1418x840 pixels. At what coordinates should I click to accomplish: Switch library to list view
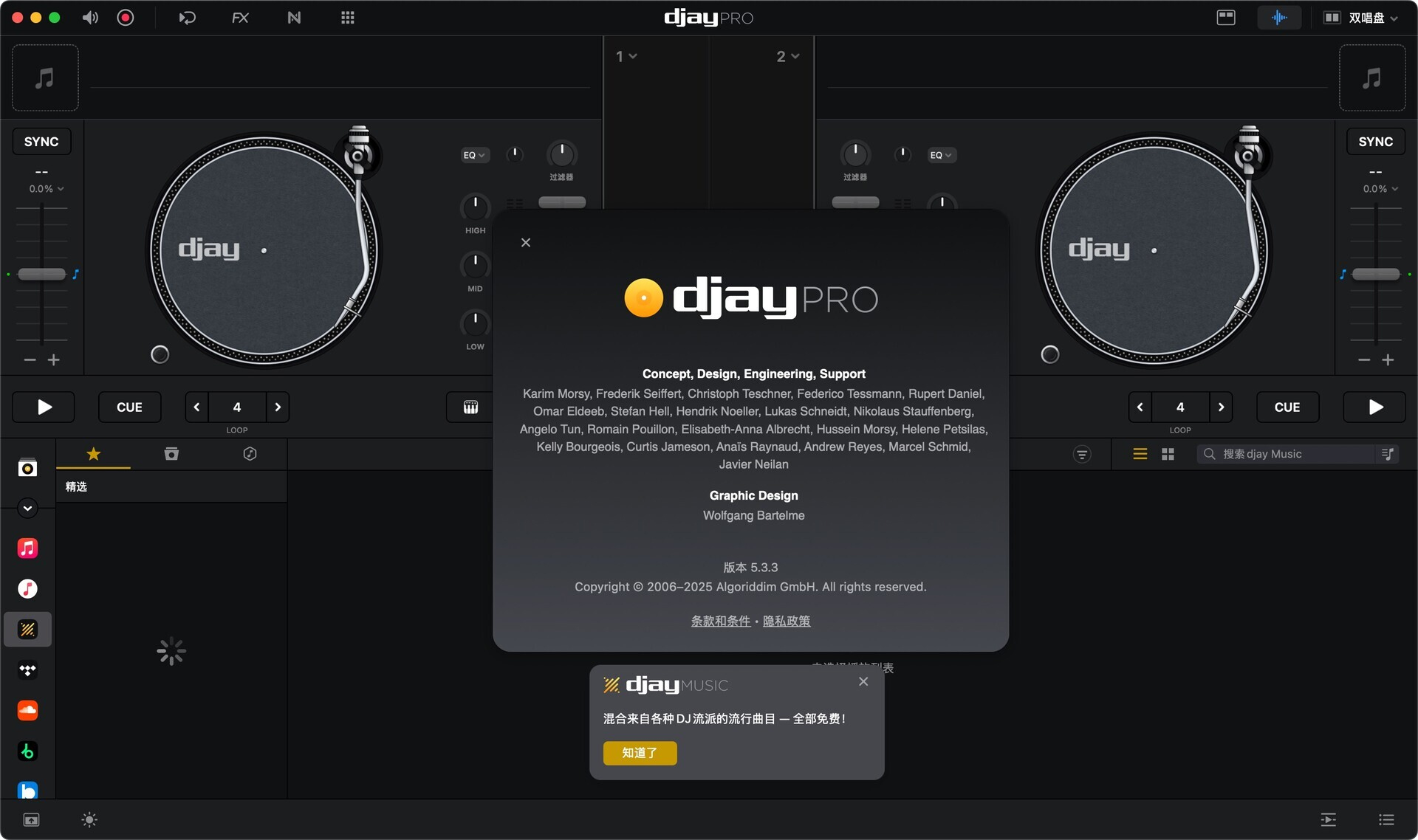point(1140,454)
